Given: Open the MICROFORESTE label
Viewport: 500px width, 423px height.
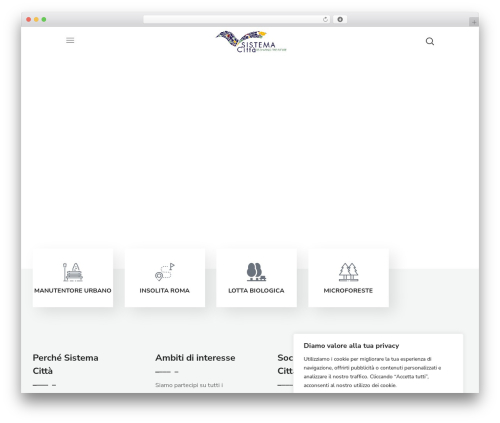Looking at the screenshot, I should (x=348, y=291).
